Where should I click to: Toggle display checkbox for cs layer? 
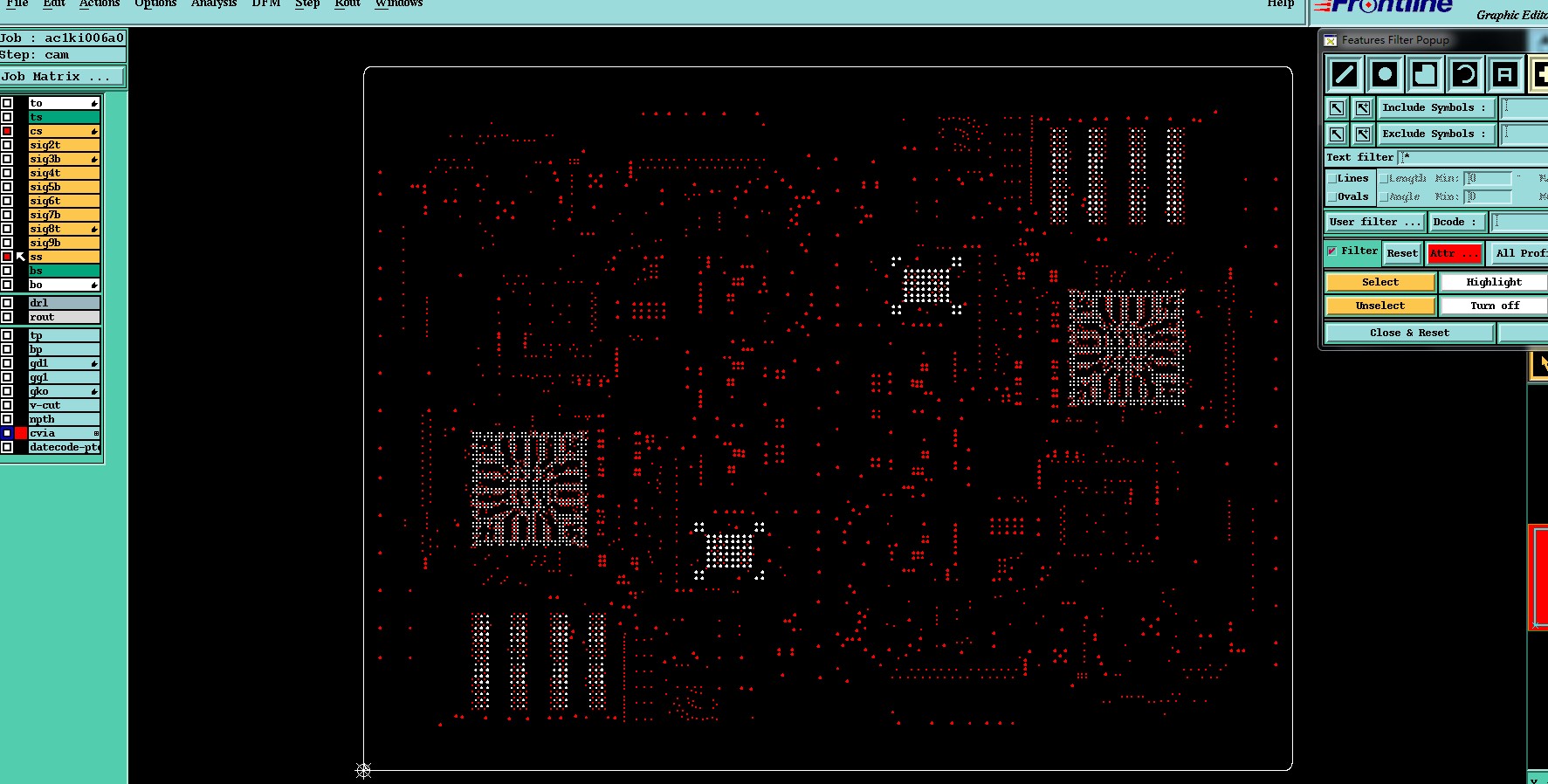click(7, 131)
